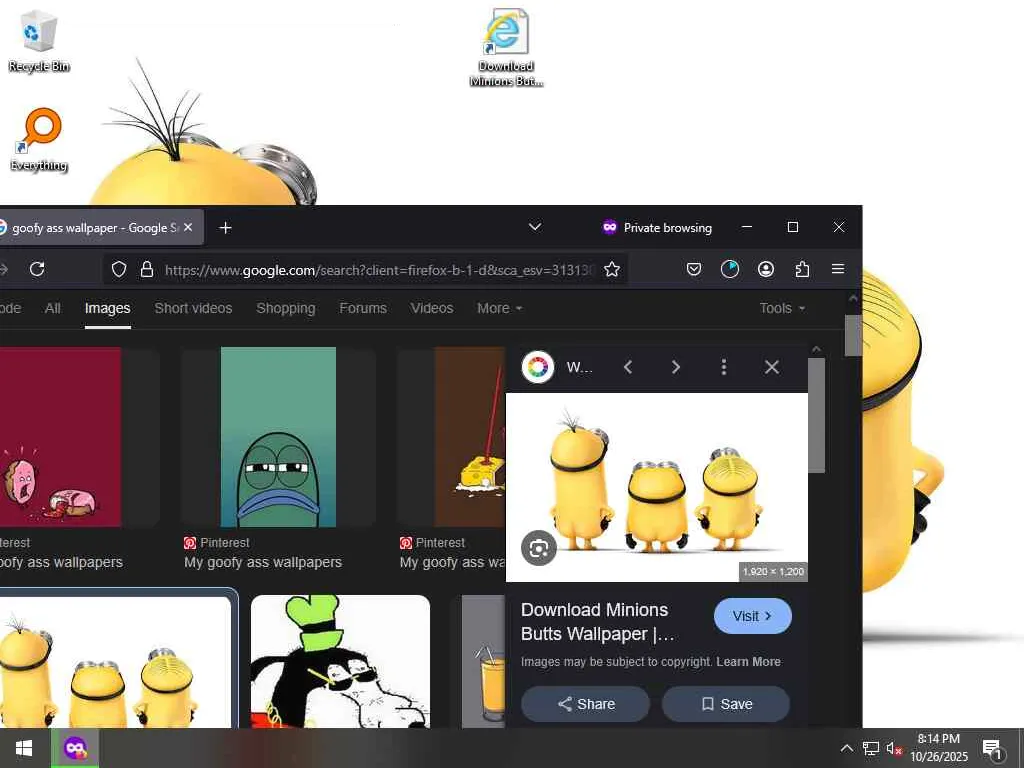Open the Download Minions Butts desktop shortcut

tap(505, 47)
